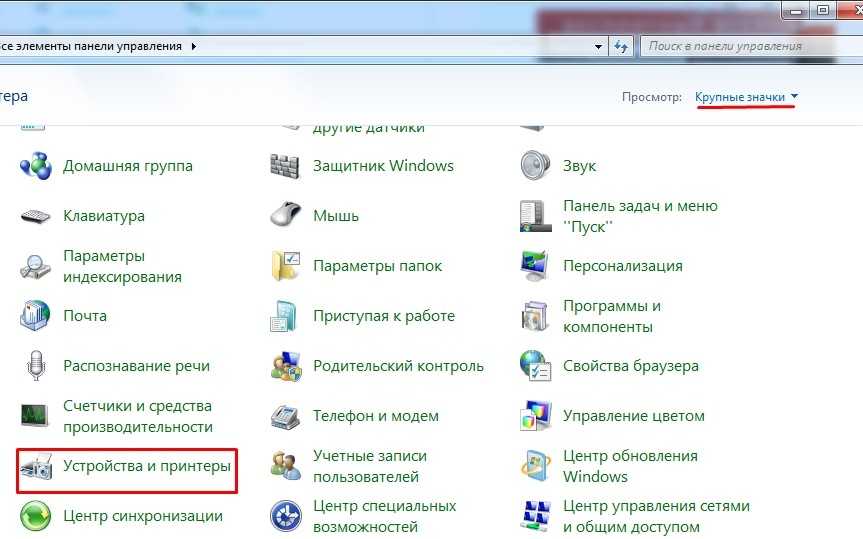This screenshot has height=539, width=863.
Task: Click the Устройства и принтеры icon
Action: coord(36,466)
